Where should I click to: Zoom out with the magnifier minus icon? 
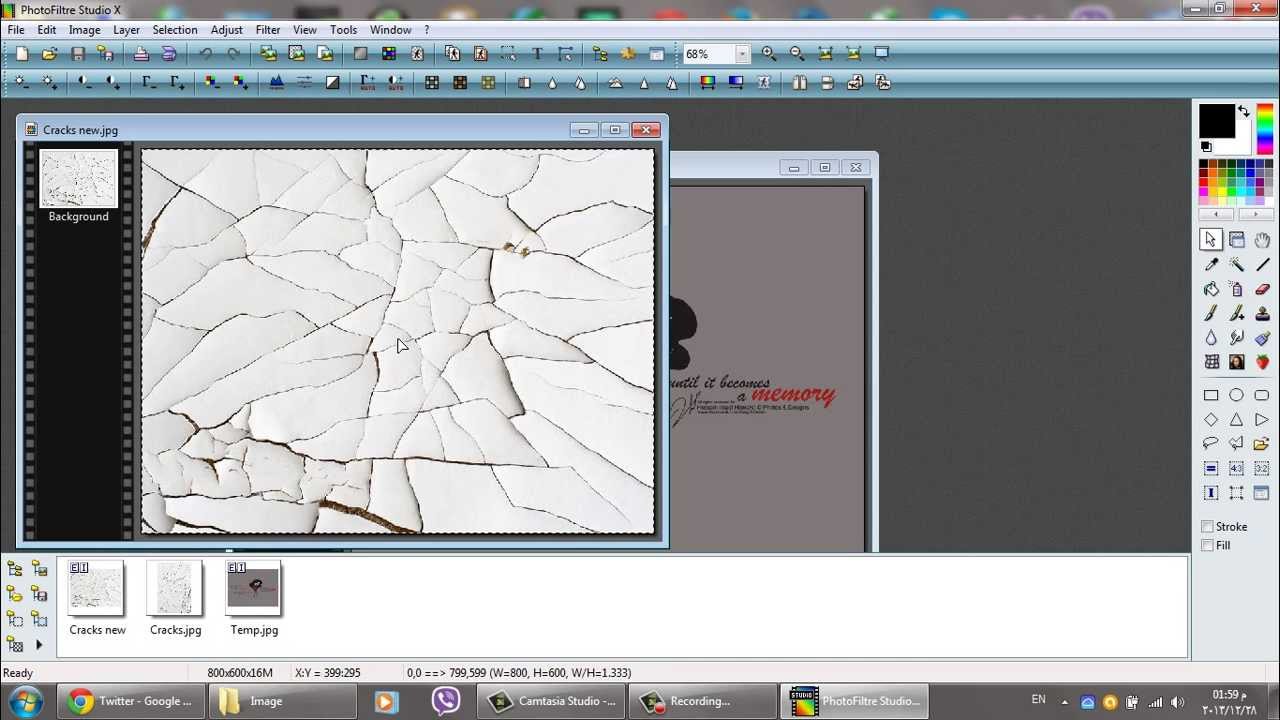click(797, 54)
